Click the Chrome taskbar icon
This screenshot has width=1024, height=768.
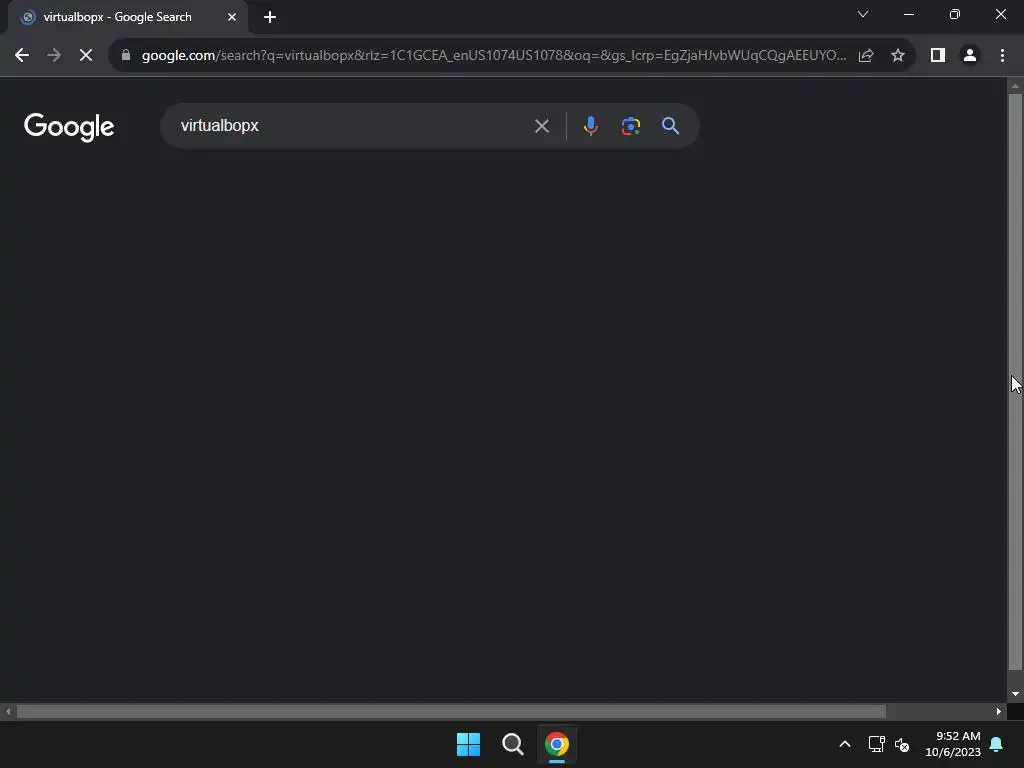557,744
